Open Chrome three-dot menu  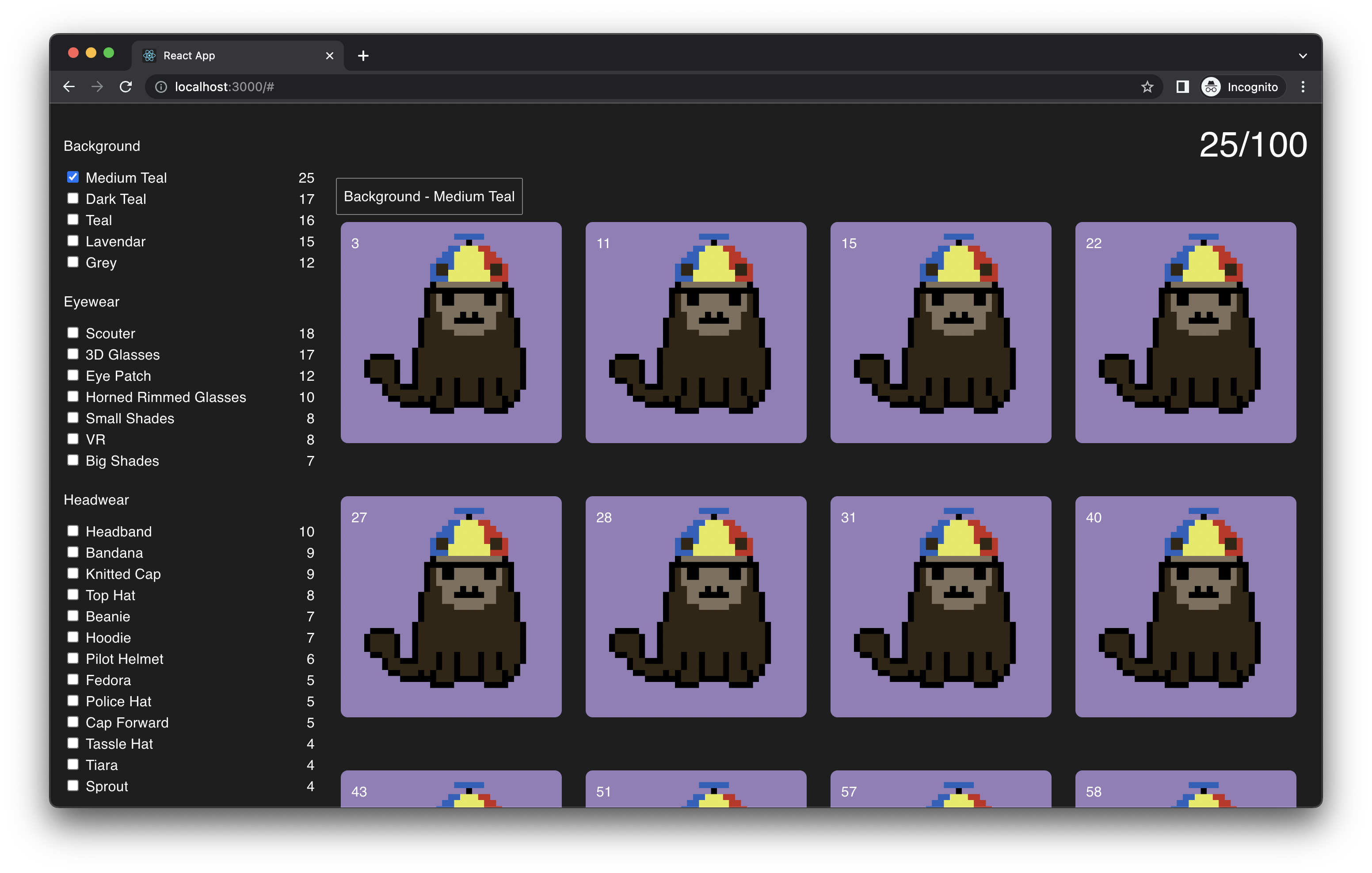(1303, 87)
